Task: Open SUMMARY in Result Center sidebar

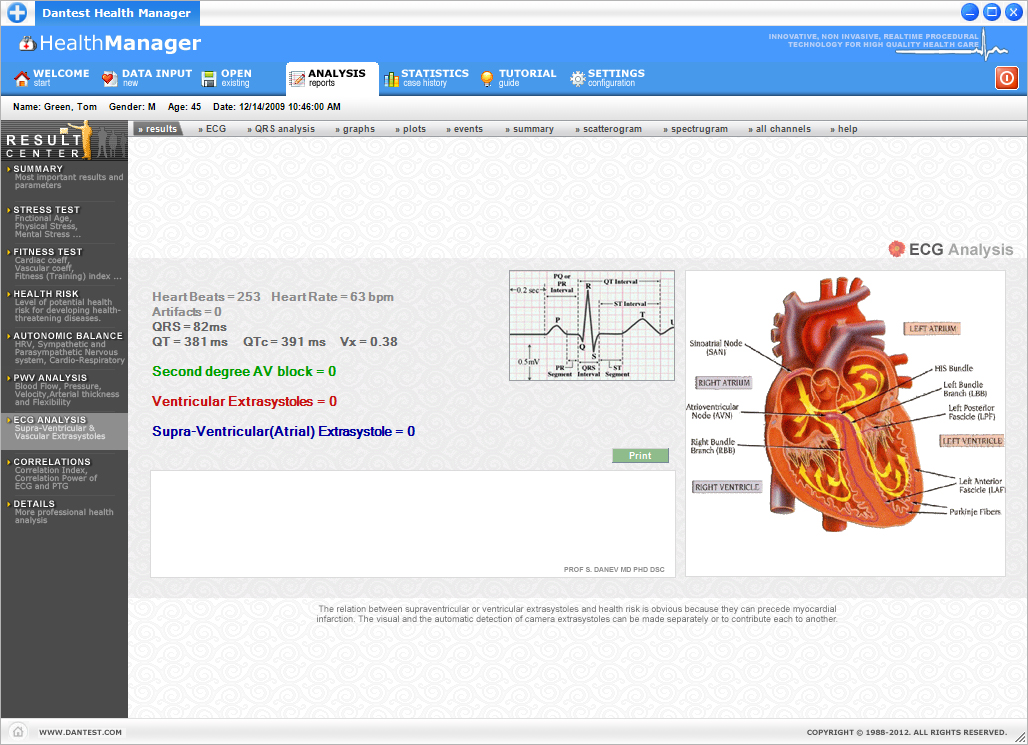Action: (64, 177)
